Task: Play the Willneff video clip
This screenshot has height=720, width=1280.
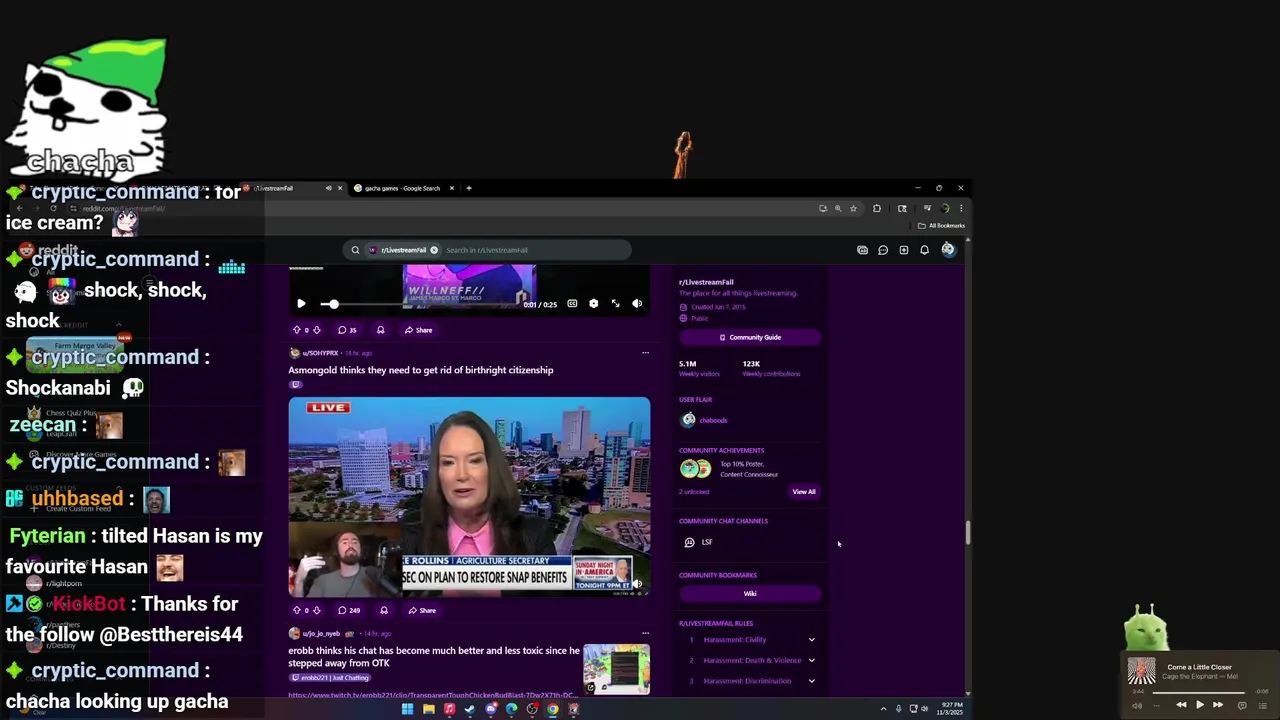Action: point(301,304)
